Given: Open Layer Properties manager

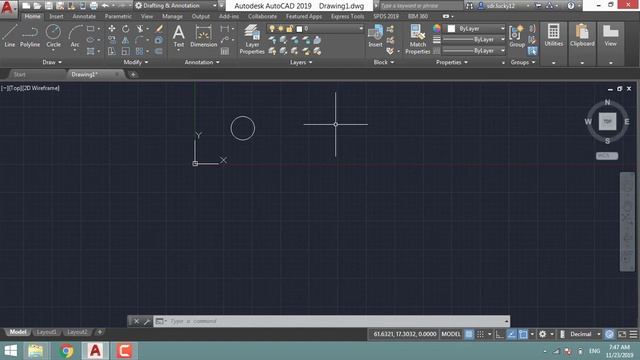Looking at the screenshot, I should click(252, 39).
